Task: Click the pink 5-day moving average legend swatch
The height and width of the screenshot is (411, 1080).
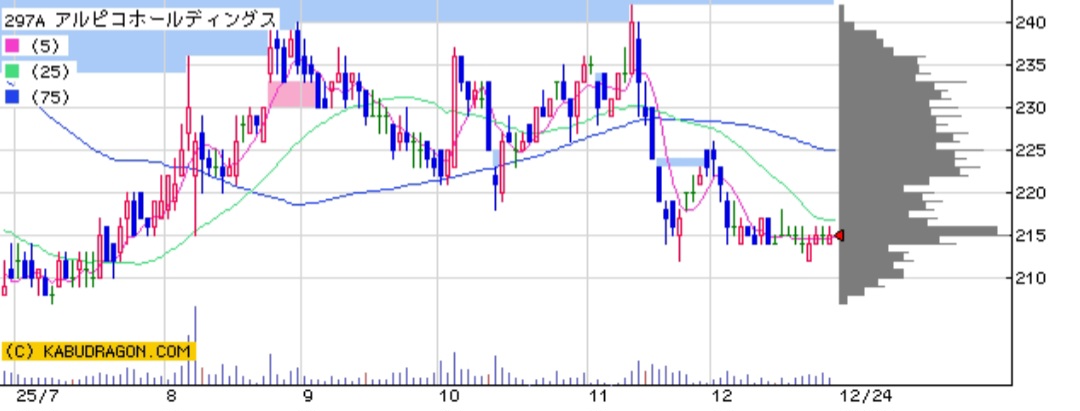Action: click(x=11, y=46)
